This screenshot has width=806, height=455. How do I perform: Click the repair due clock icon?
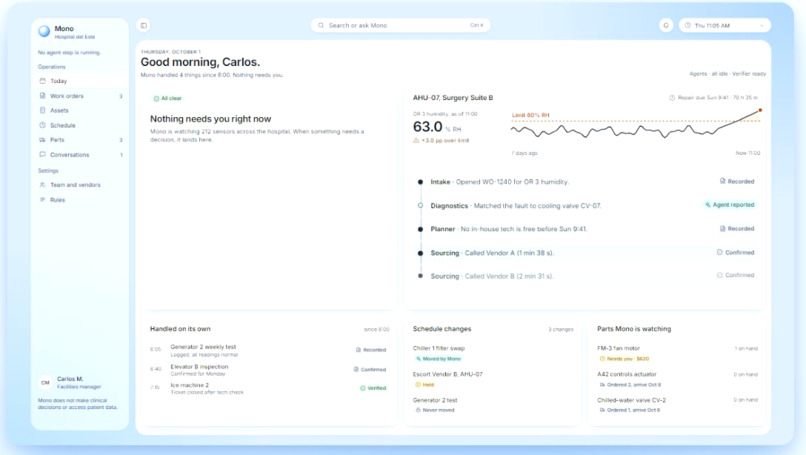pos(672,98)
